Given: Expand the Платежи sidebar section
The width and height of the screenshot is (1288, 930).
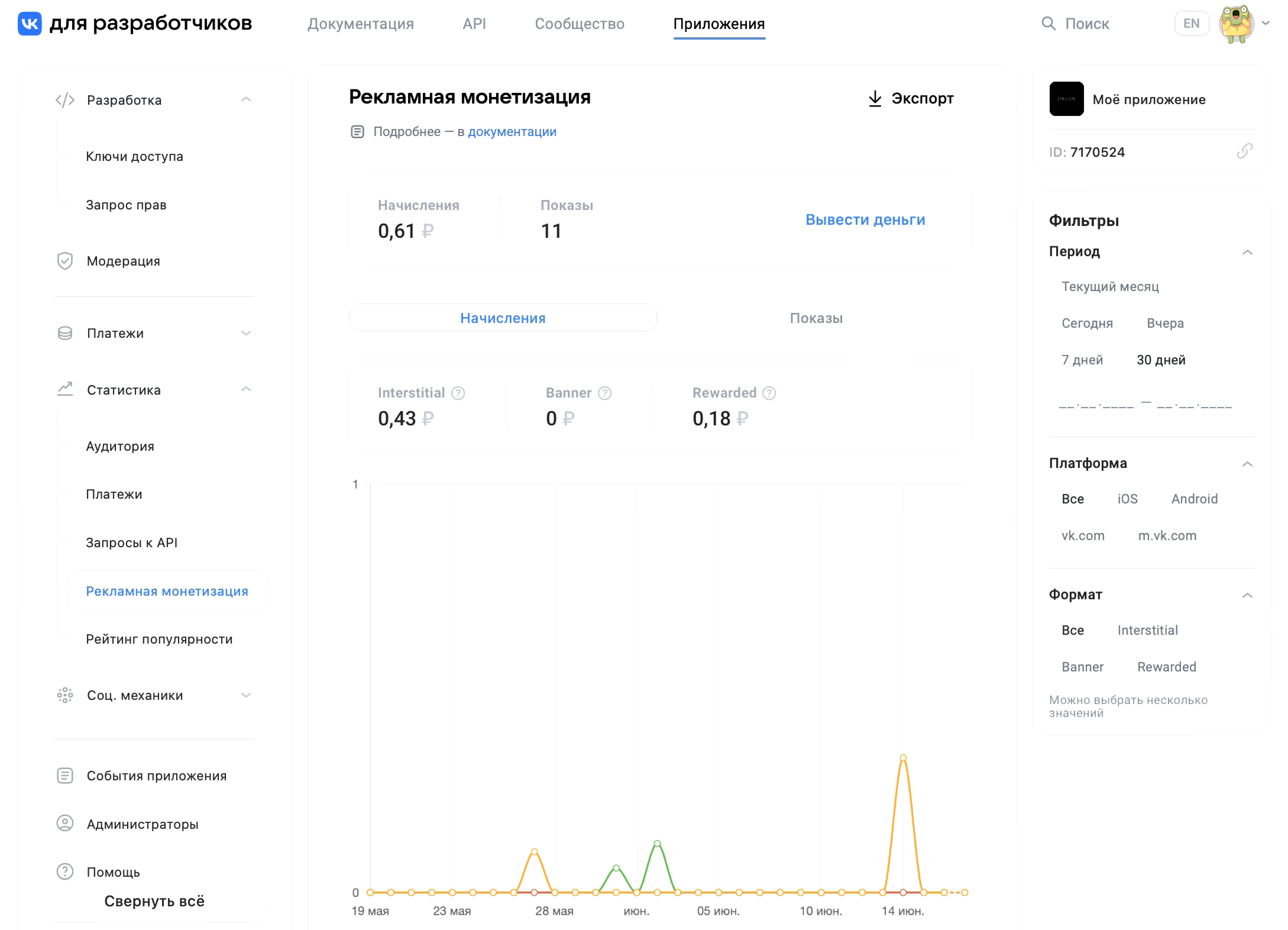Looking at the screenshot, I should pos(246,333).
